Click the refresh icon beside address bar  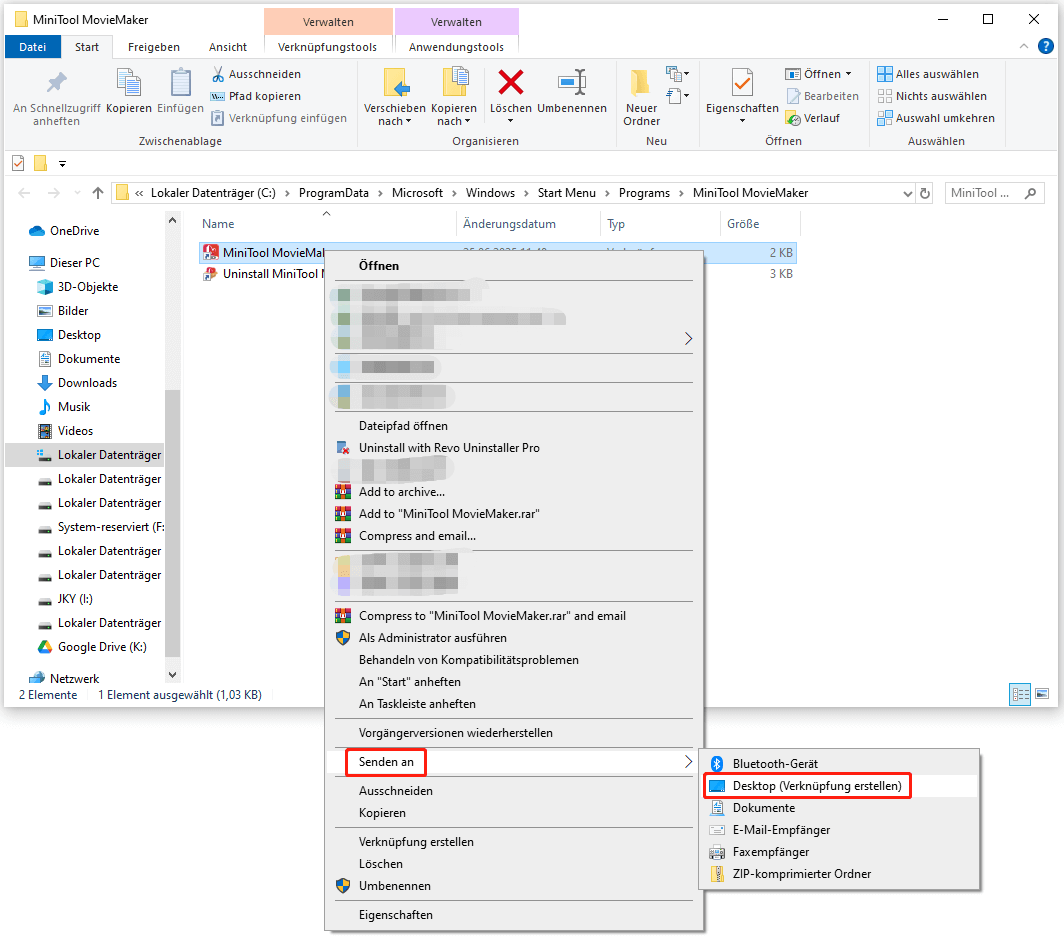[924, 193]
